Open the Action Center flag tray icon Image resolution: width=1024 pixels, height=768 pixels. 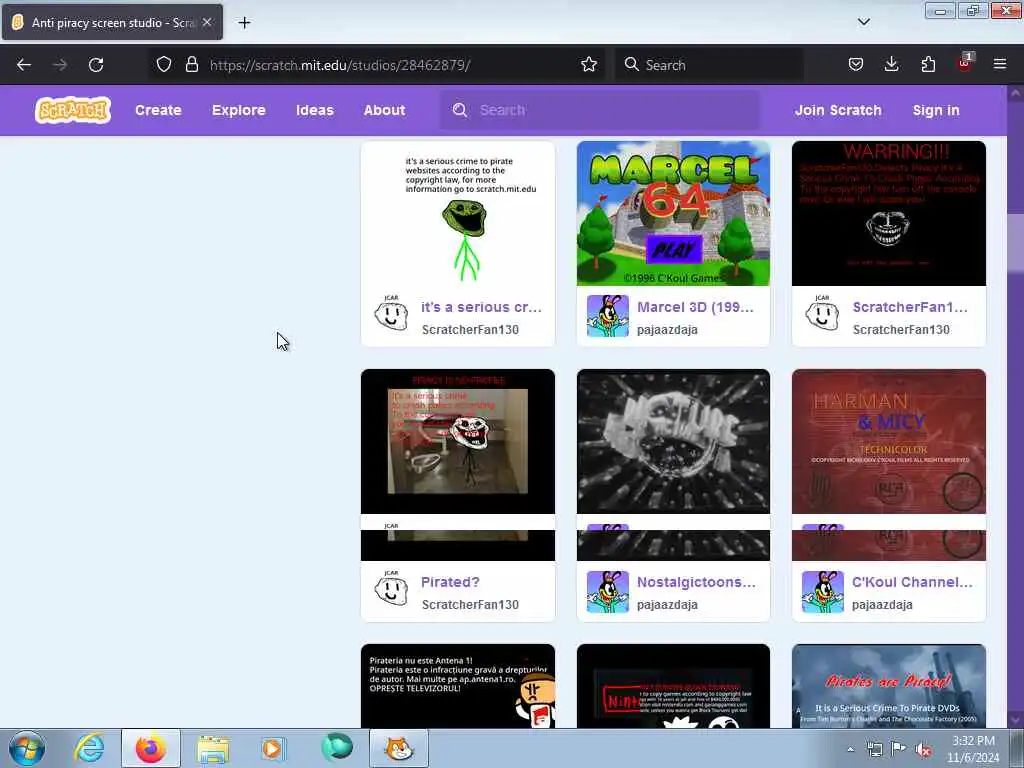coord(899,749)
